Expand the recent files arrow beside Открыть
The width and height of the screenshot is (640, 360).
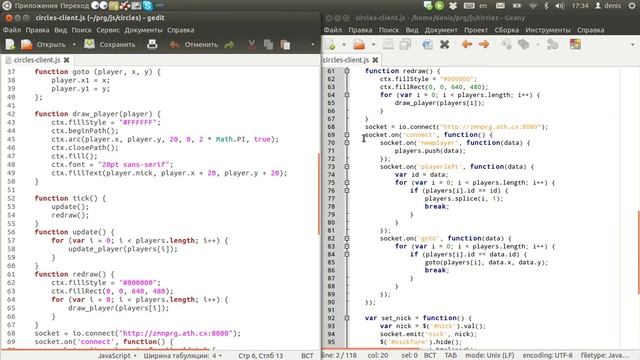pos(74,44)
